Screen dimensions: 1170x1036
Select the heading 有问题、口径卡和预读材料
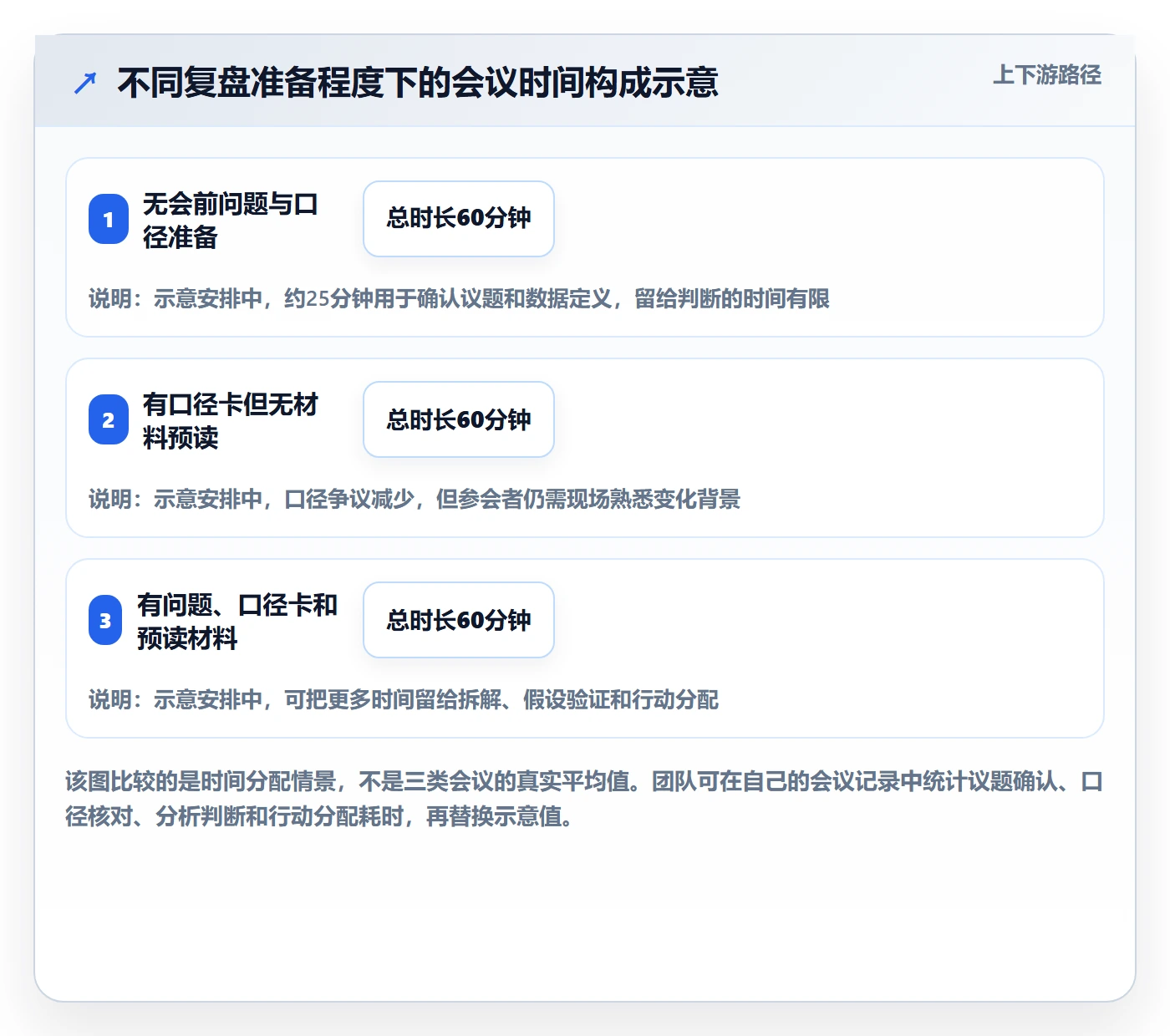pos(237,621)
